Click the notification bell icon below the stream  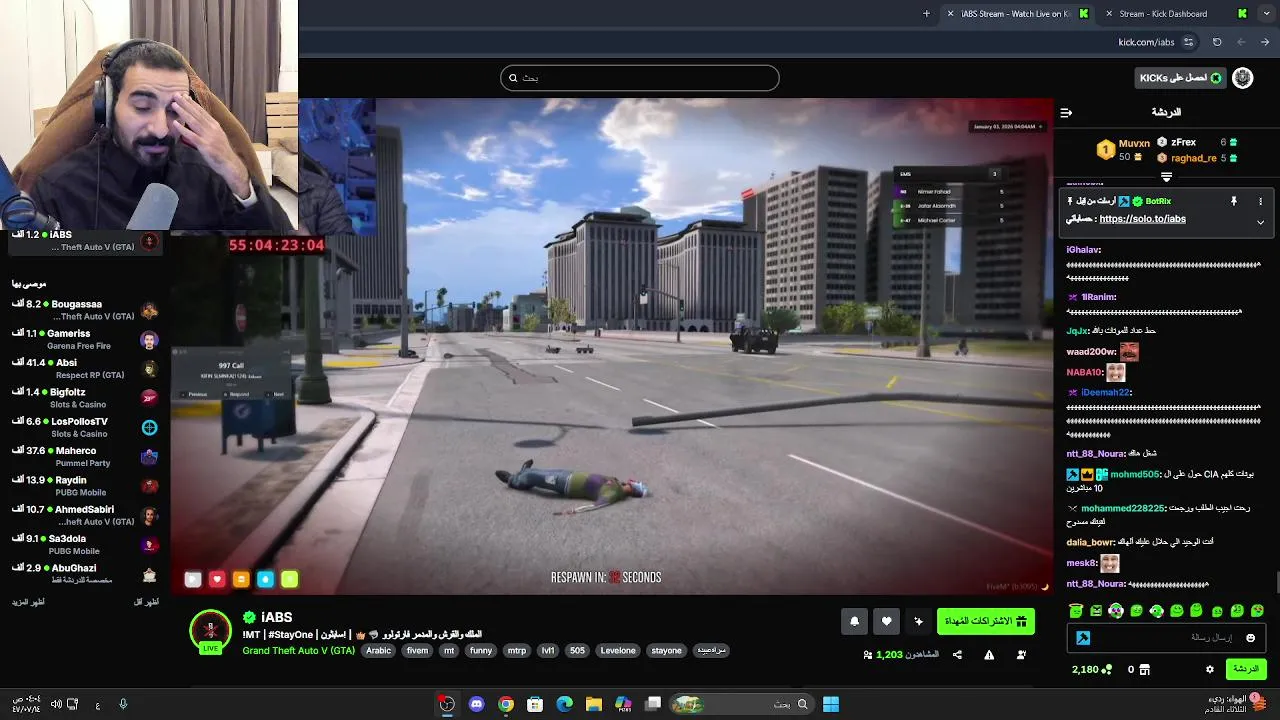854,621
